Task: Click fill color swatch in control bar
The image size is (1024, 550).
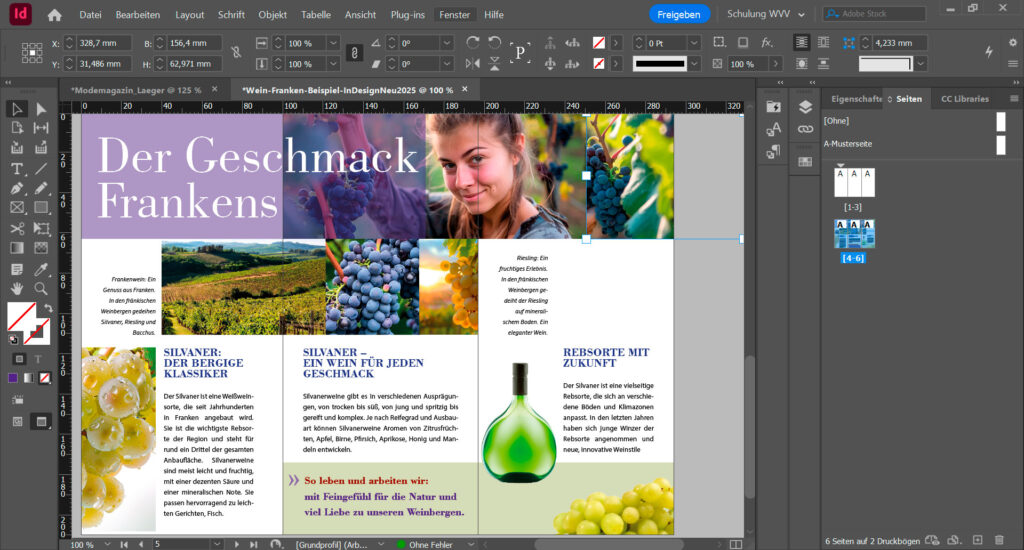Action: (598, 43)
